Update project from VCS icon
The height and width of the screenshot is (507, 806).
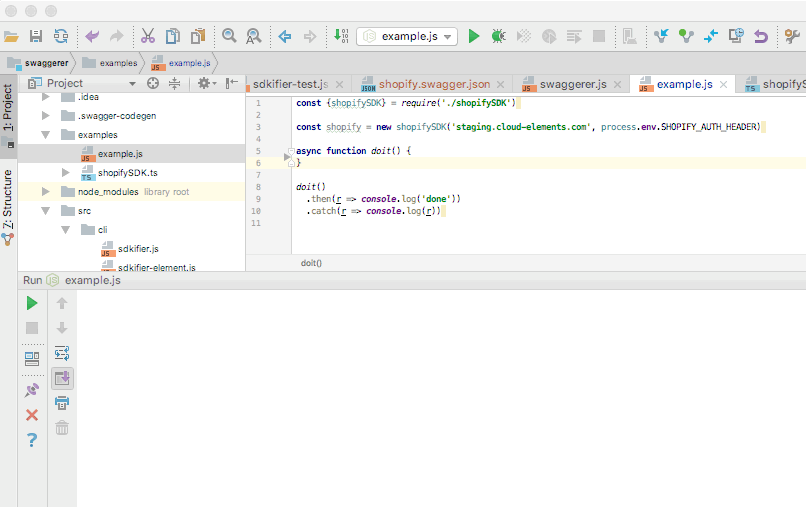661,36
